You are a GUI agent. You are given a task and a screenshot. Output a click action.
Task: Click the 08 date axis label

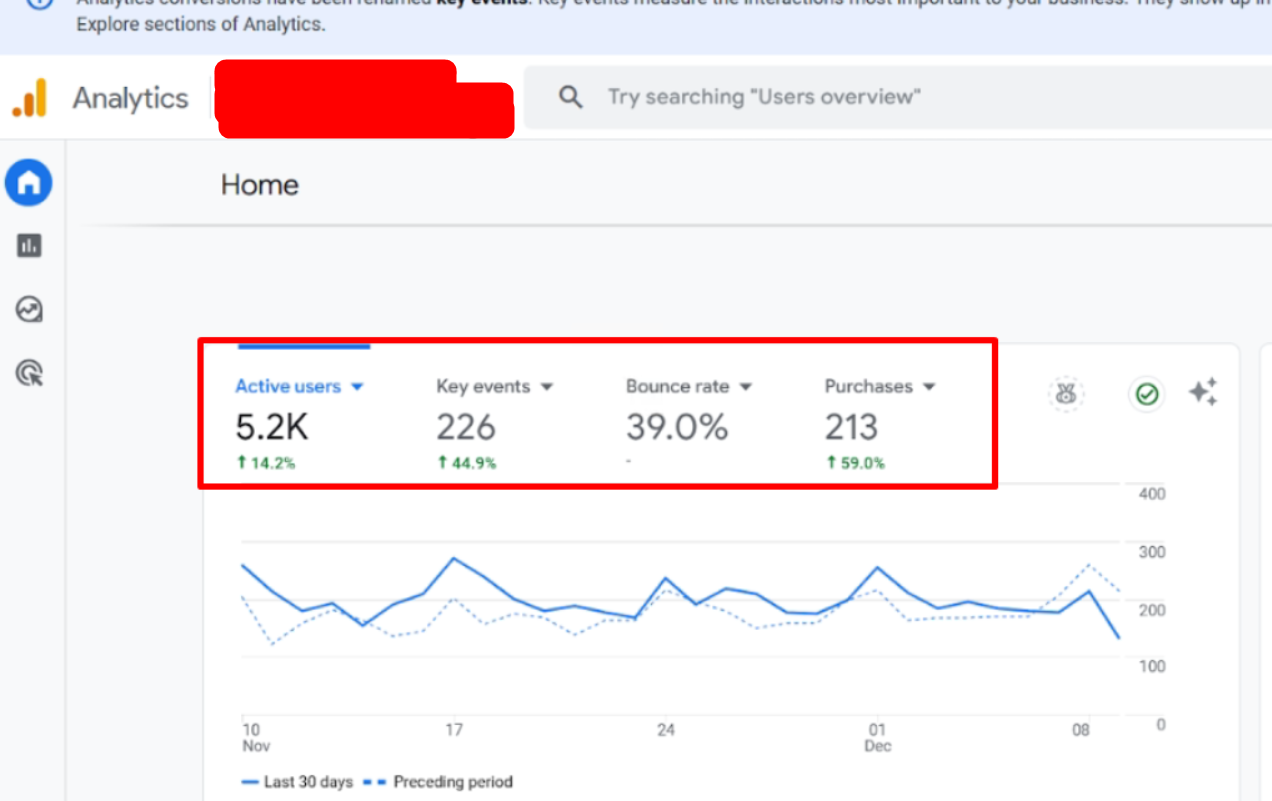point(1081,730)
